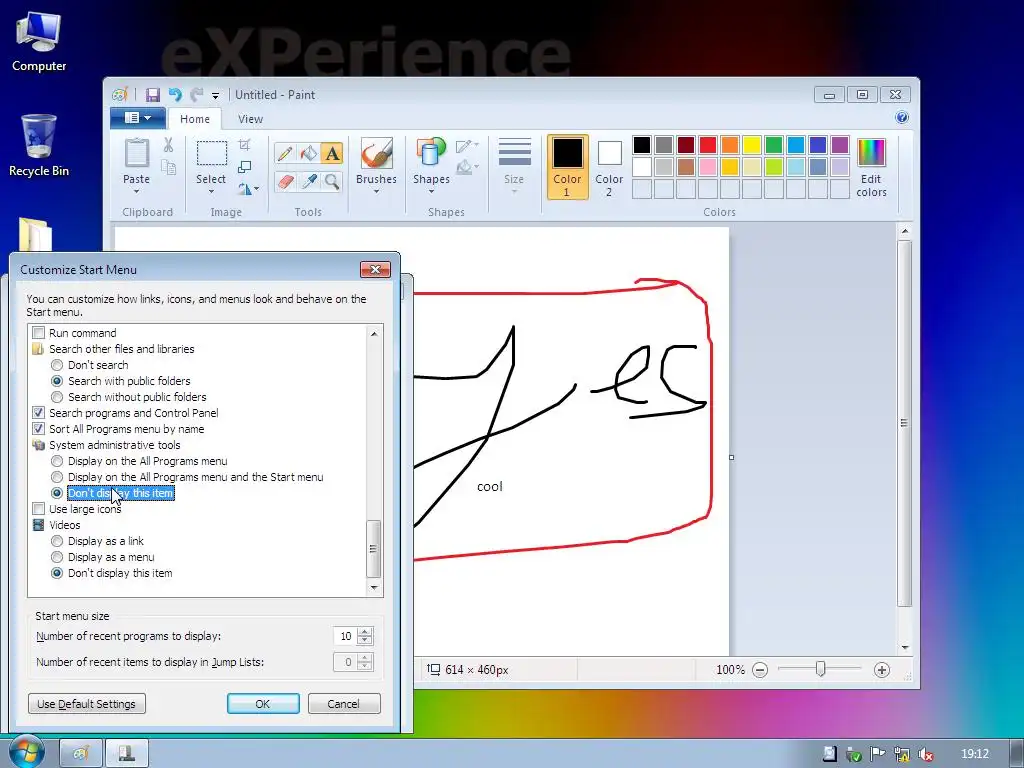Click the Paste clipboard icon
Screen dimensions: 1024x768
[136, 154]
